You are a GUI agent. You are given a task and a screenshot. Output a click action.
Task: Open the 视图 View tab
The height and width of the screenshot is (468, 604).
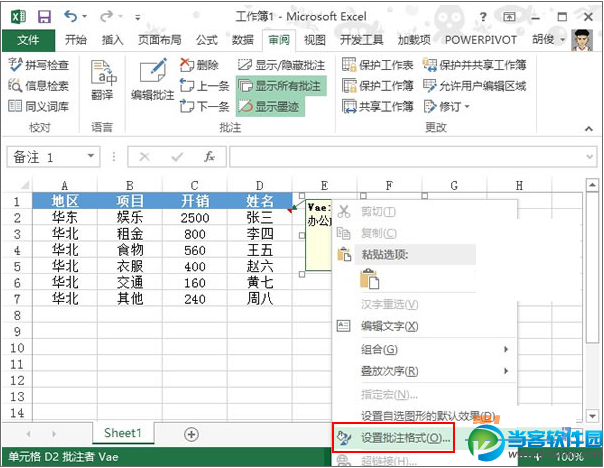click(x=315, y=40)
